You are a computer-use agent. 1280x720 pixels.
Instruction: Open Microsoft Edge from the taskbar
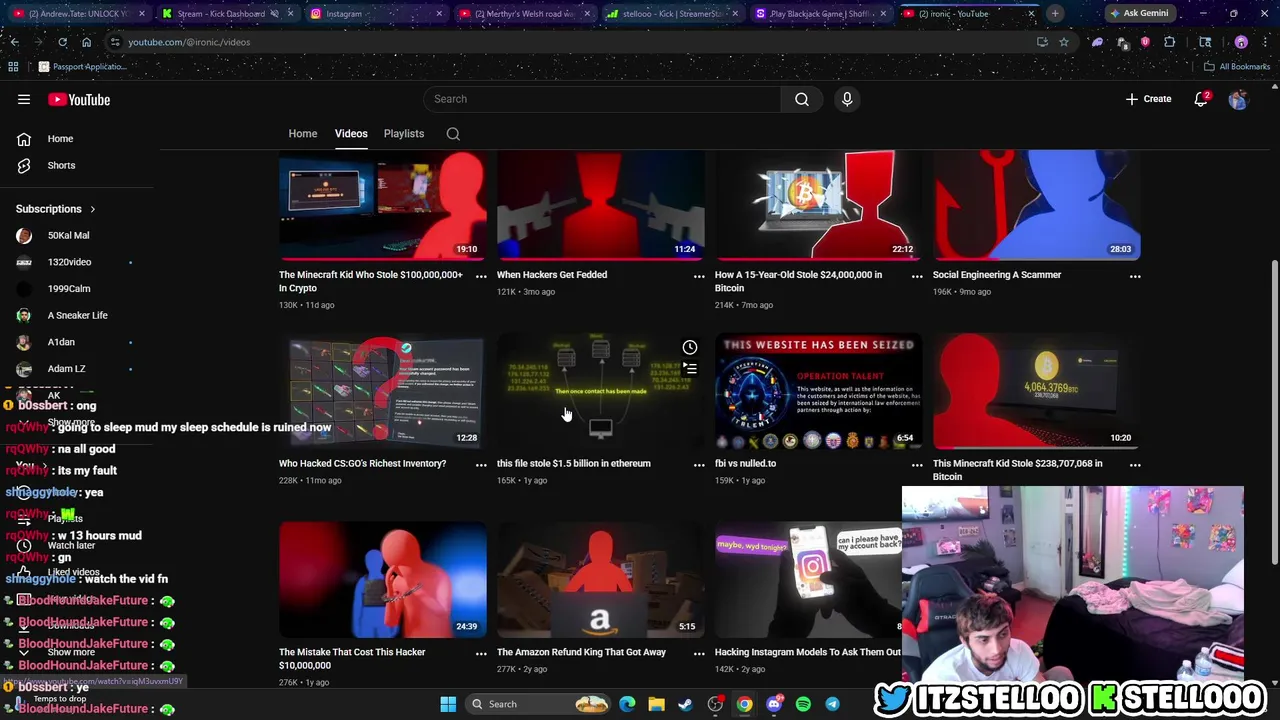627,704
